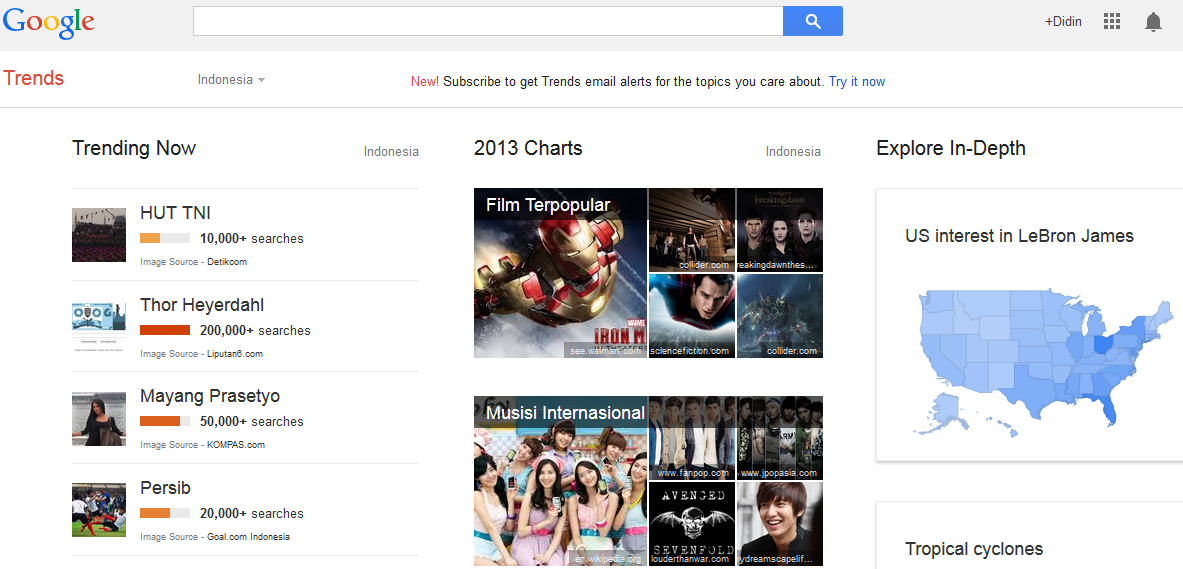
Task: Open the Liputan6.com image source link
Action: (x=235, y=354)
